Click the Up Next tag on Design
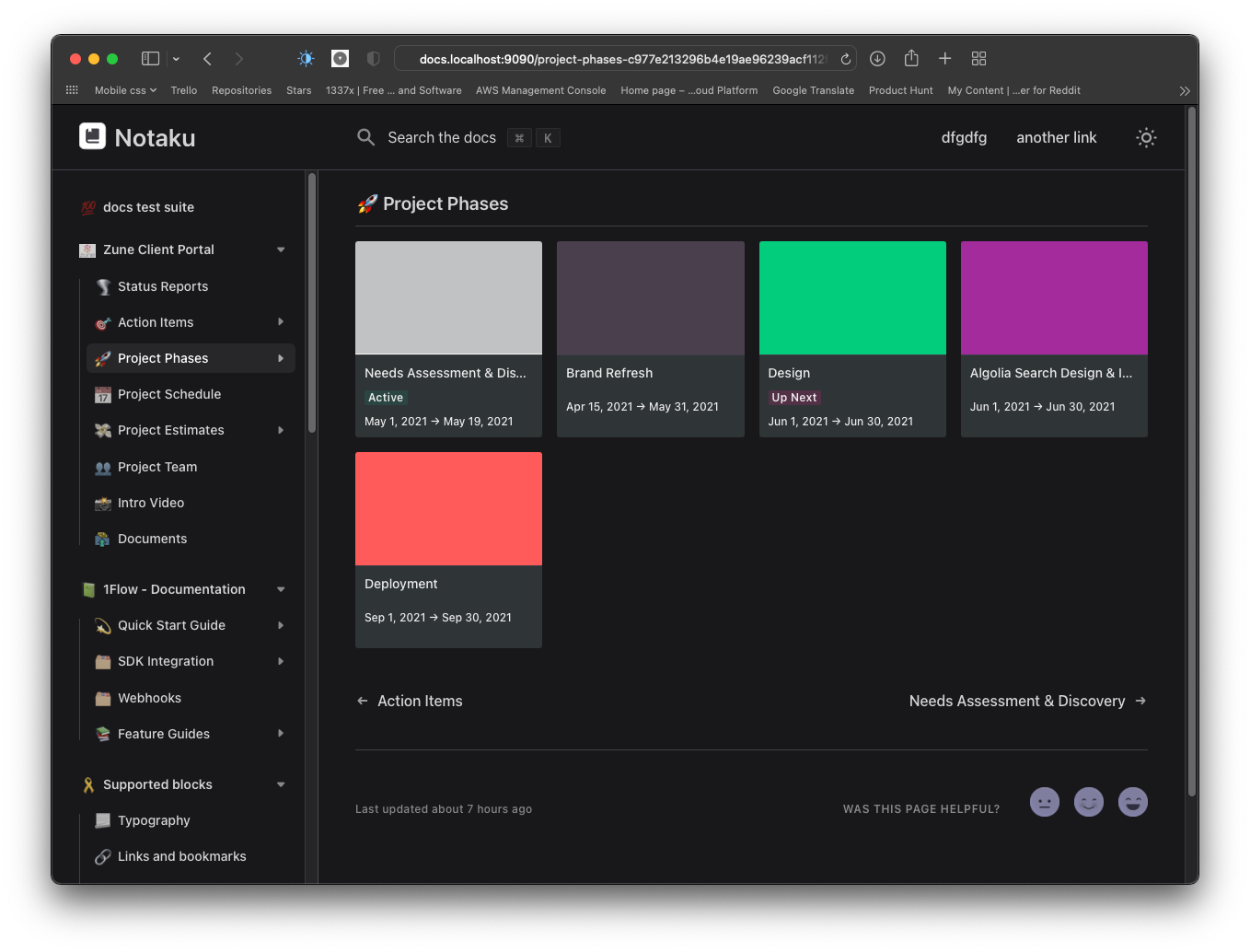Viewport: 1250px width, 952px height. click(793, 398)
